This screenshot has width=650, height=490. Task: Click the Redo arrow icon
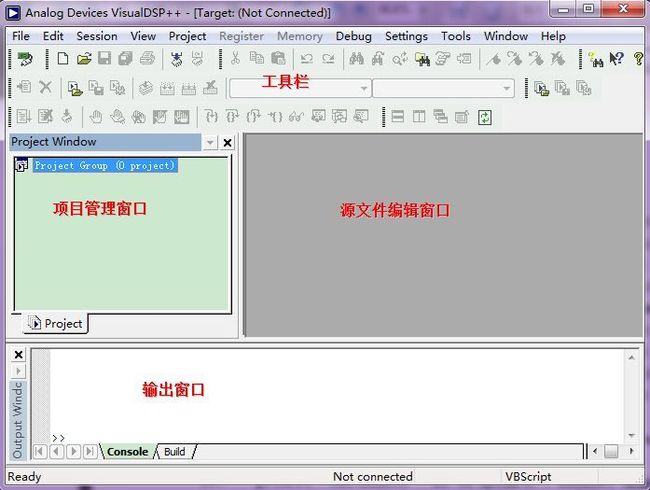[328, 58]
